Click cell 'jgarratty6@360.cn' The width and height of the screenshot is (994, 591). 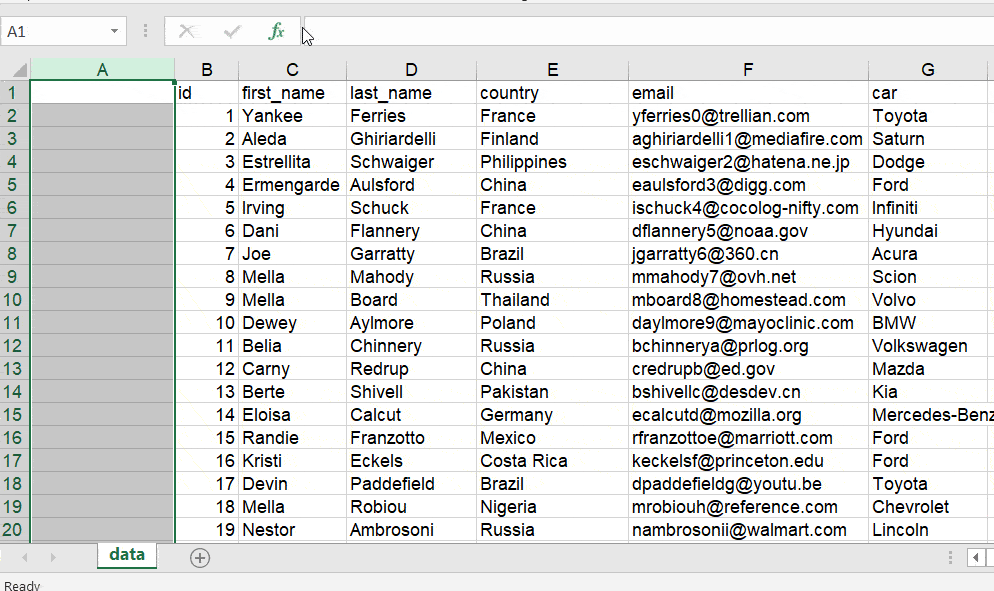point(748,254)
